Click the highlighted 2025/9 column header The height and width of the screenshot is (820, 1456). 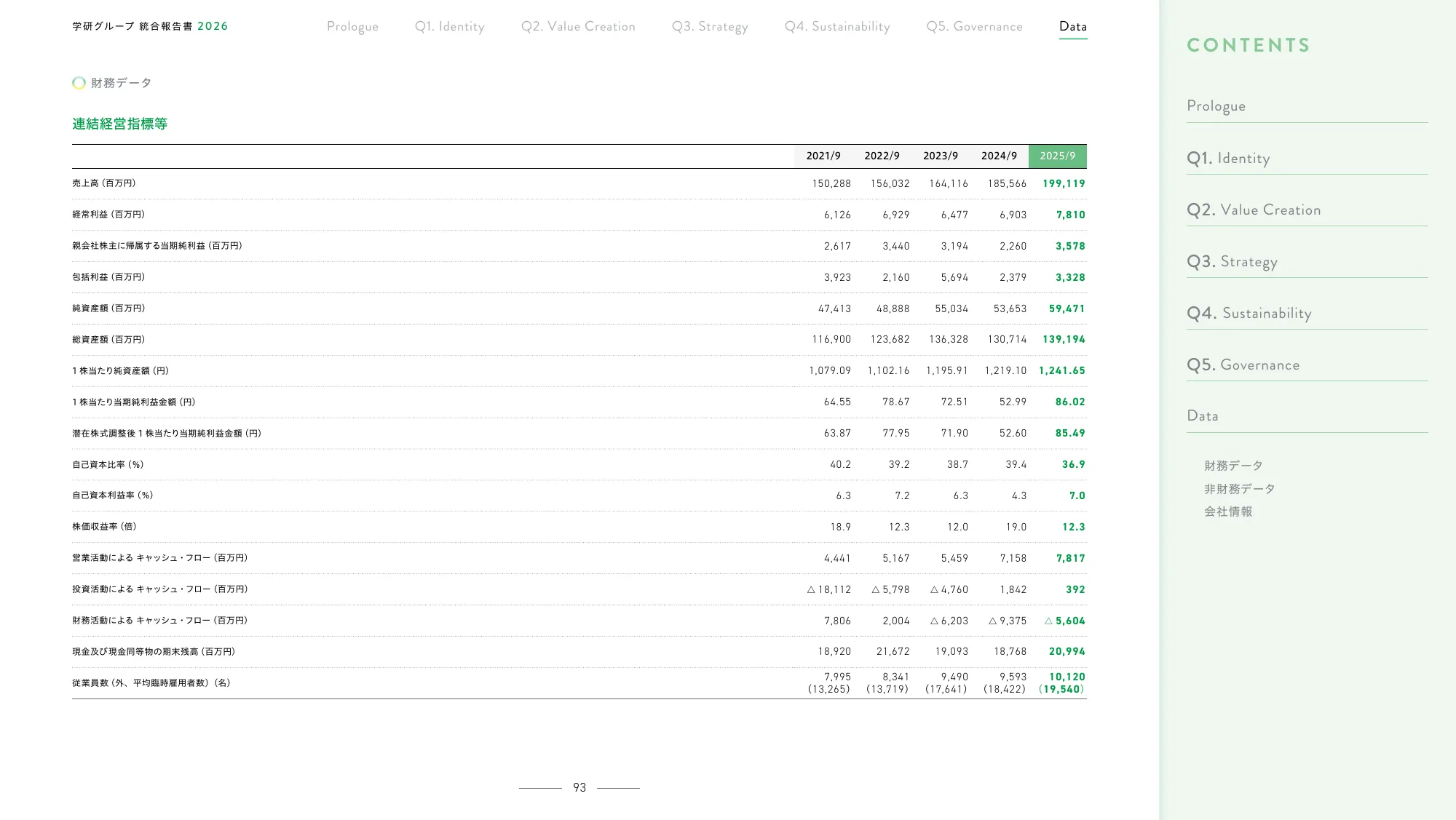[1058, 156]
